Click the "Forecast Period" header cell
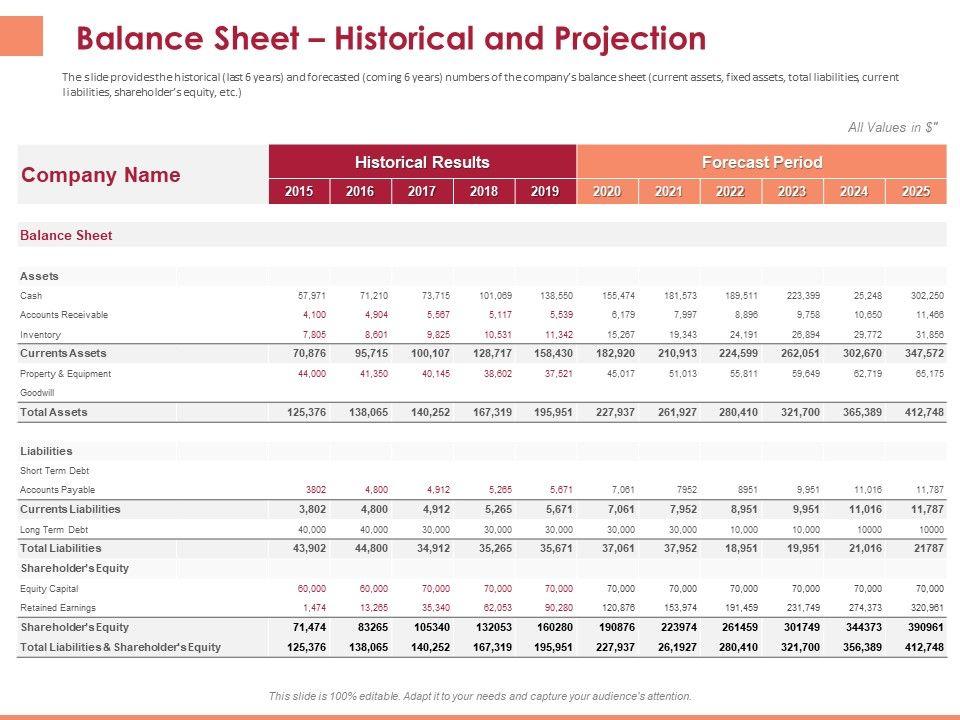Viewport: 960px width, 720px height. pos(762,162)
